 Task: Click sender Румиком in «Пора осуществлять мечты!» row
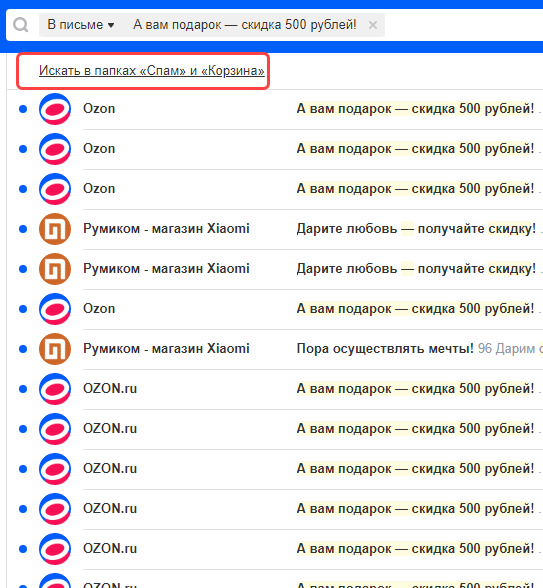tap(166, 349)
